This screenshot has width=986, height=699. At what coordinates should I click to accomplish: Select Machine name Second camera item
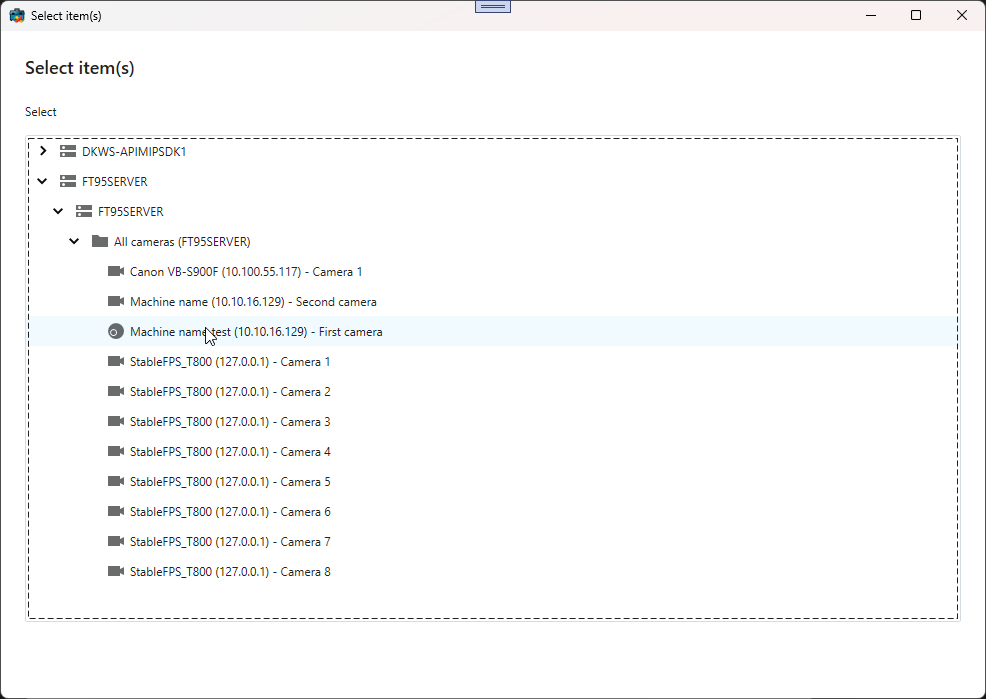pyautogui.click(x=253, y=301)
